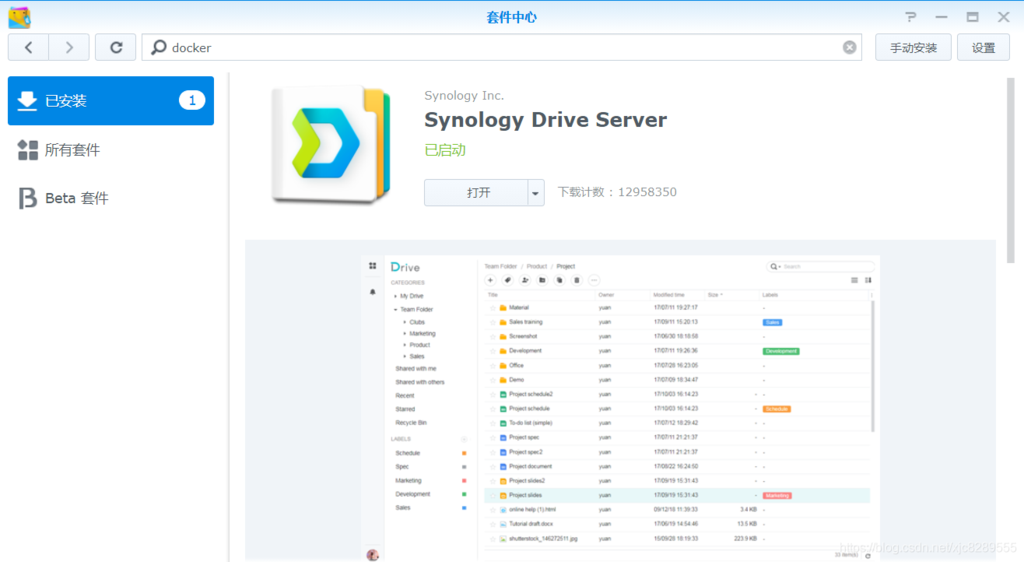Select the Beta 套件 tab
This screenshot has width=1024, height=562.
coord(111,198)
